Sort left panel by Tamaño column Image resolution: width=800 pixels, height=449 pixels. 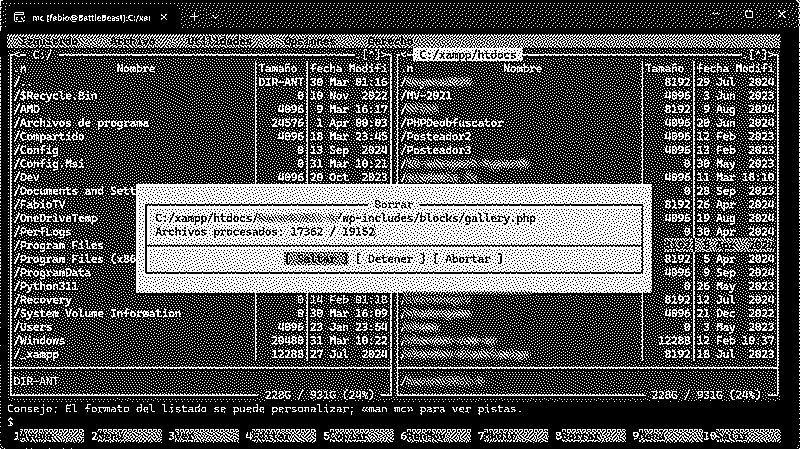pos(278,68)
